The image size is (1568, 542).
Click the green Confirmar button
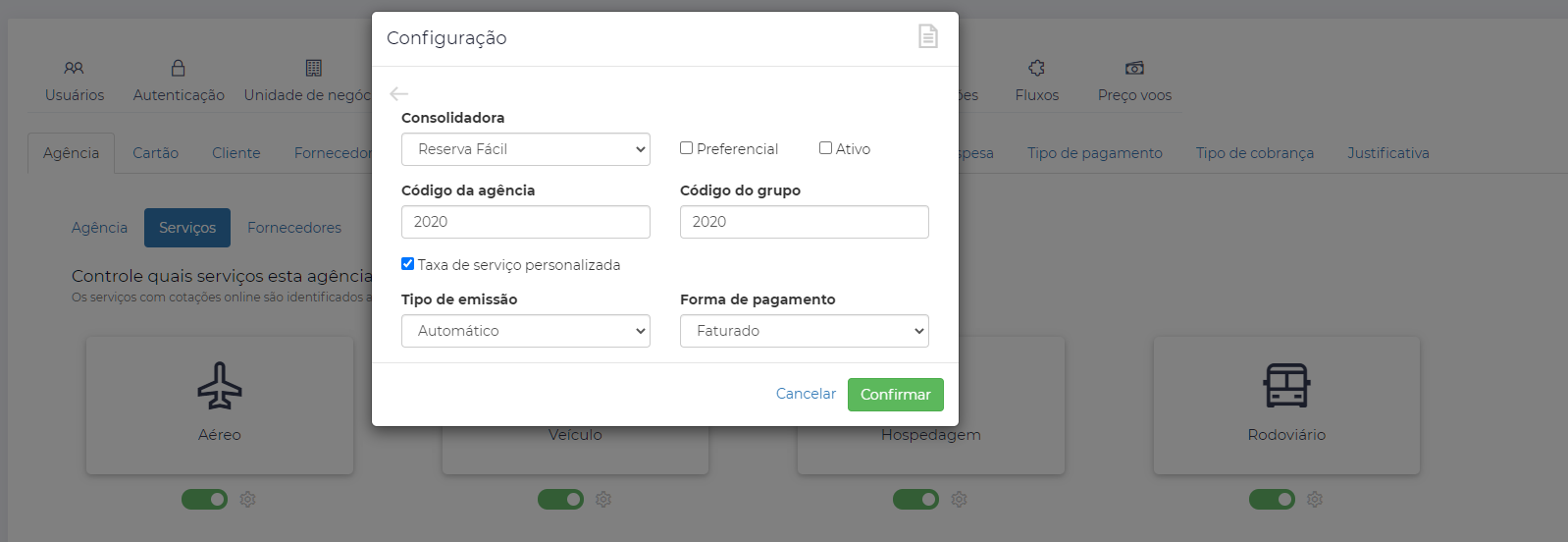pos(896,395)
